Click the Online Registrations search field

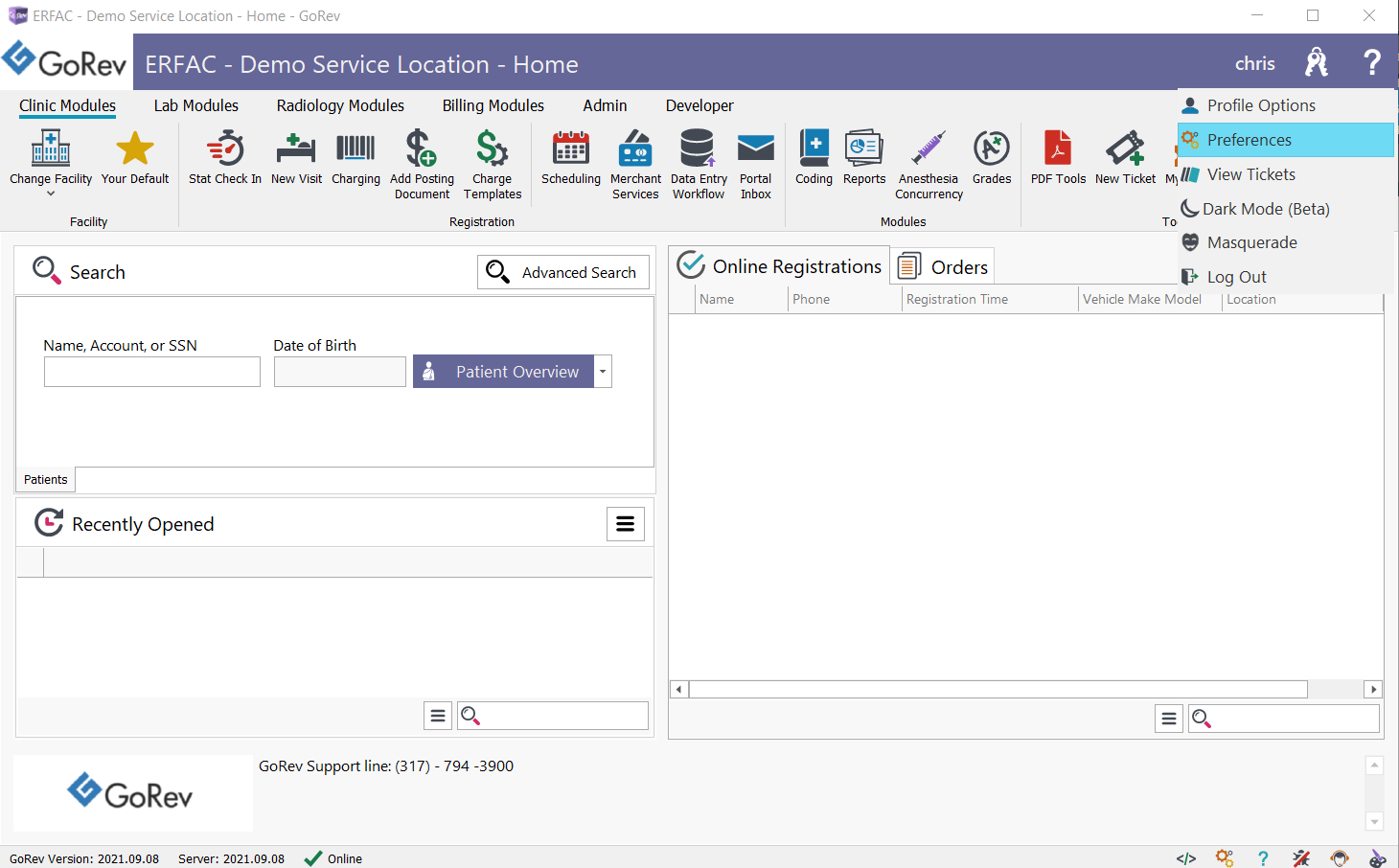pos(1284,719)
